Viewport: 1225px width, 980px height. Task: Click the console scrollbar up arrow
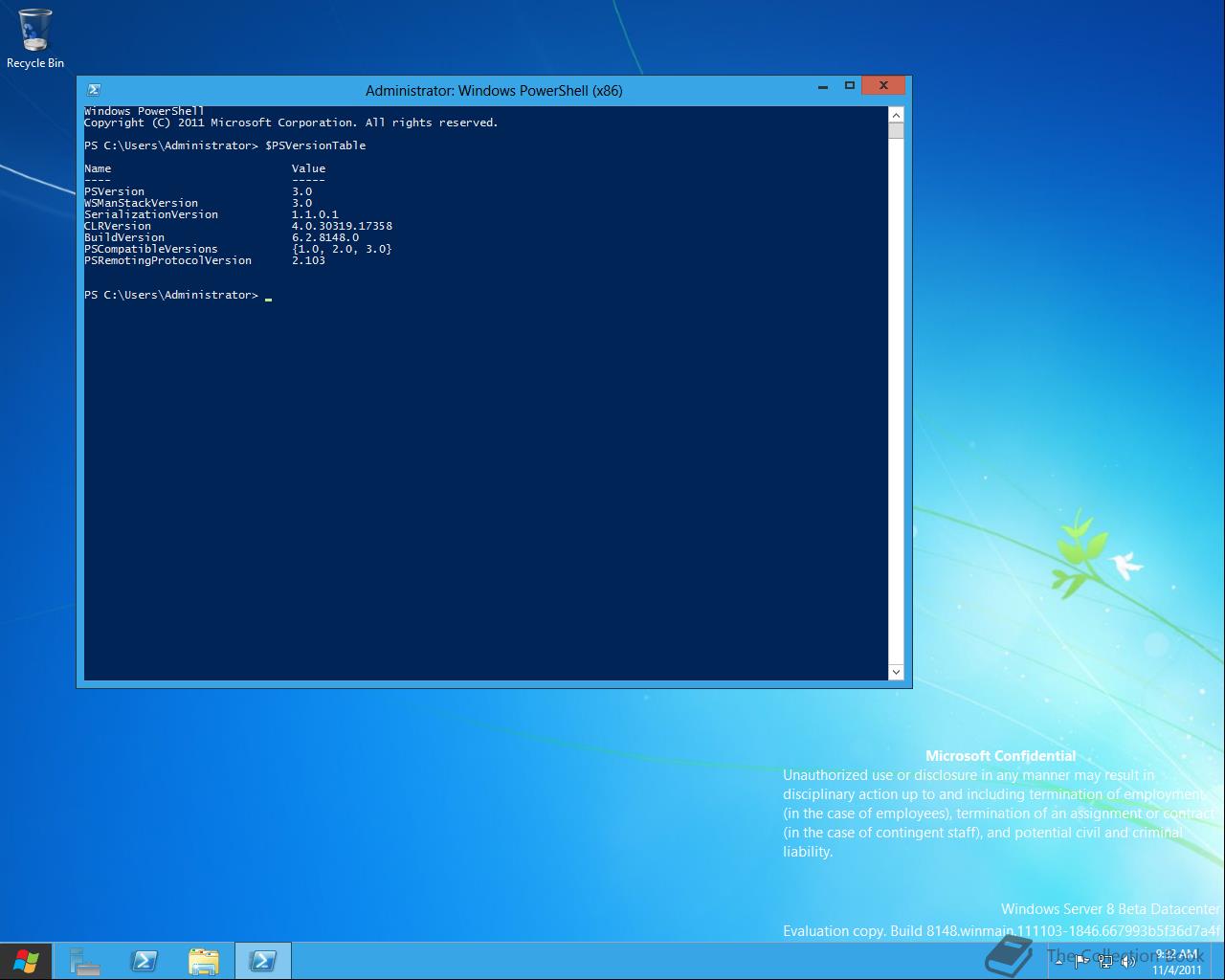click(896, 115)
